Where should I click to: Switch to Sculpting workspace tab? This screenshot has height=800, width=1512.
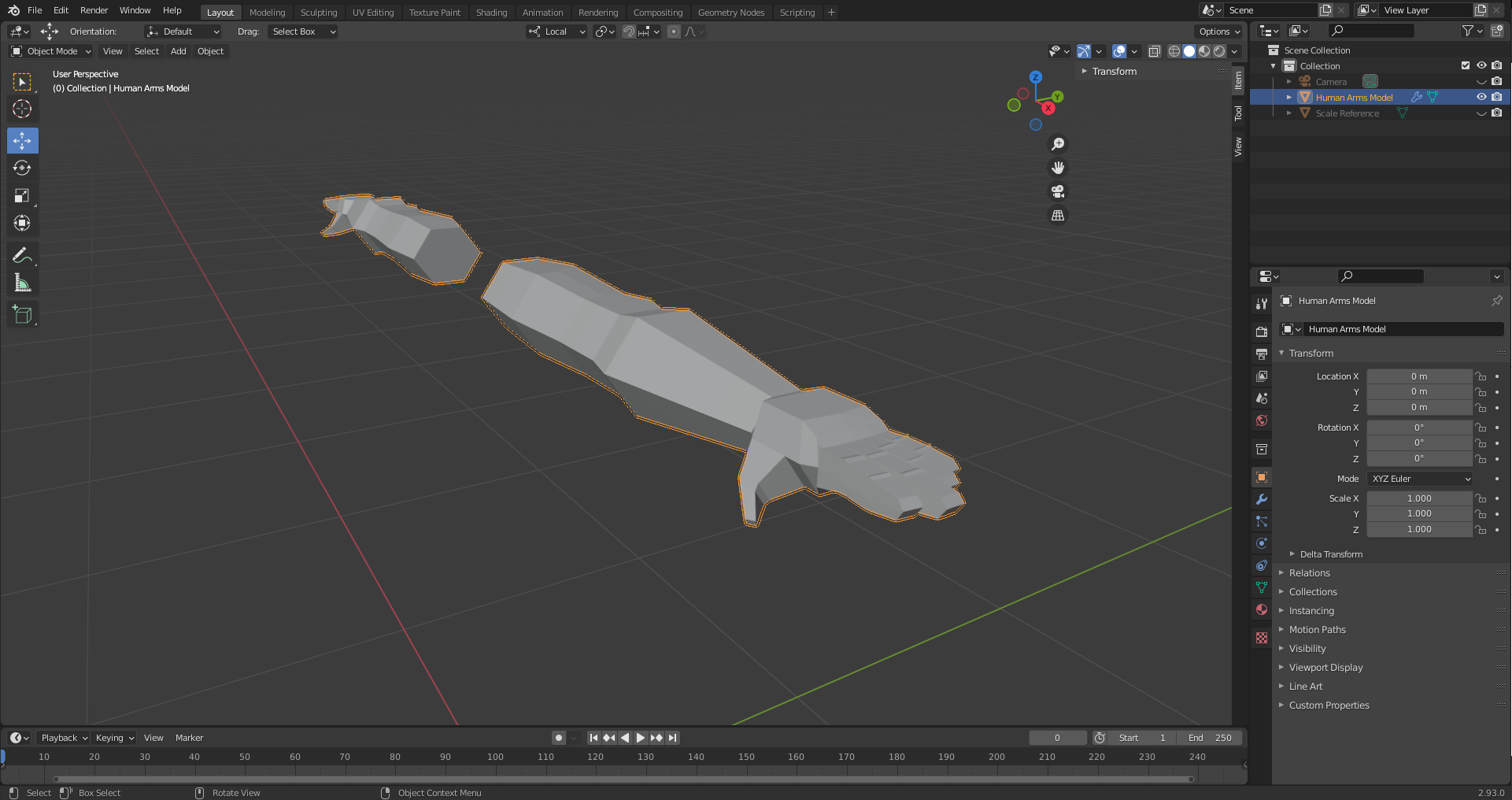pos(319,13)
